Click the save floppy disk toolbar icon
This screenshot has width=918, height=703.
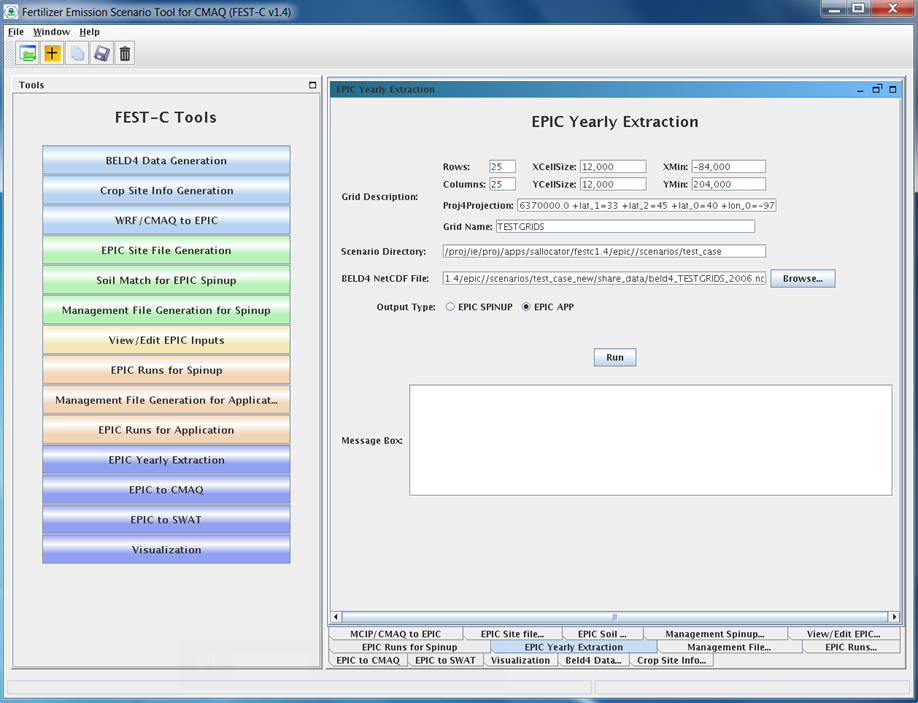point(101,53)
